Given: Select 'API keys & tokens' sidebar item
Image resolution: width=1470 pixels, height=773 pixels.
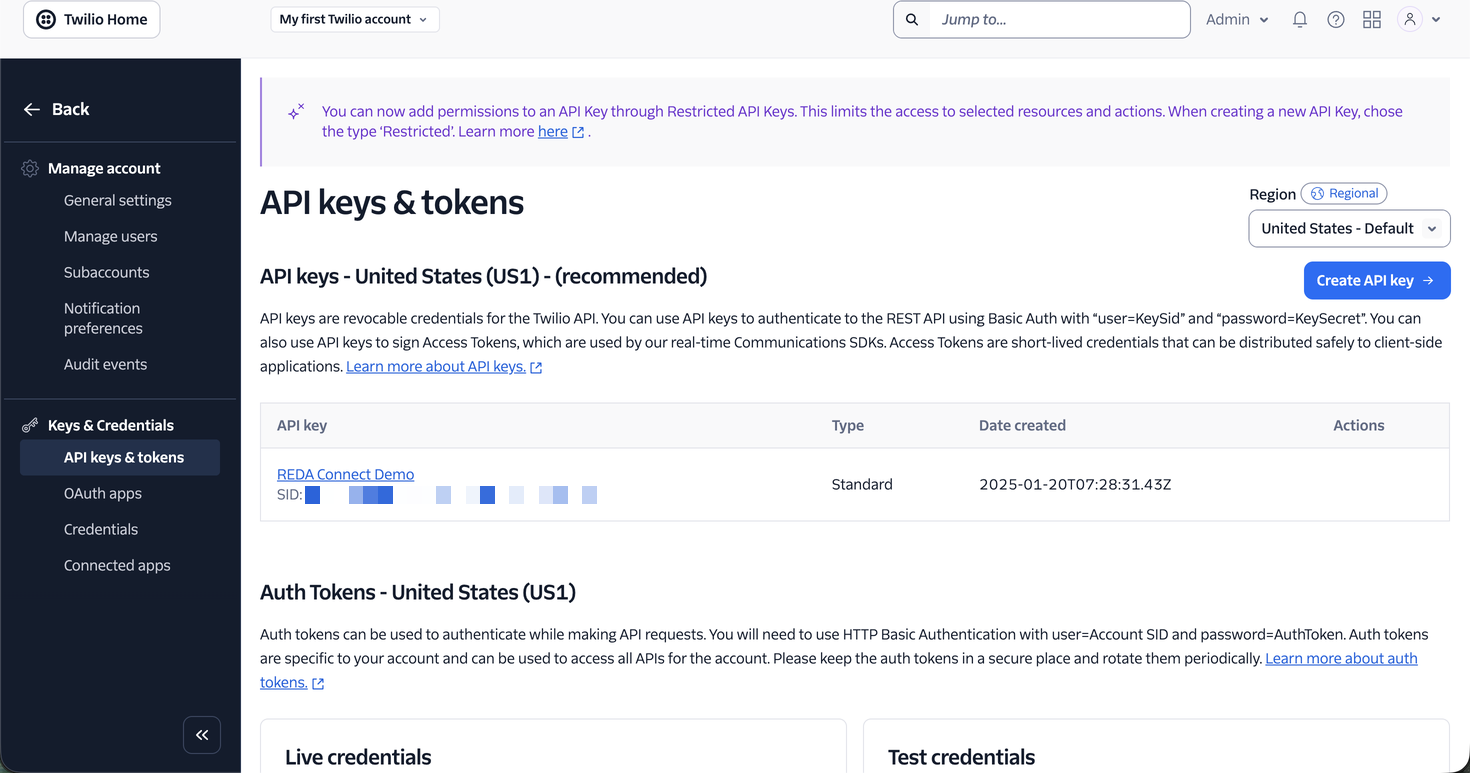Looking at the screenshot, I should tap(120, 457).
